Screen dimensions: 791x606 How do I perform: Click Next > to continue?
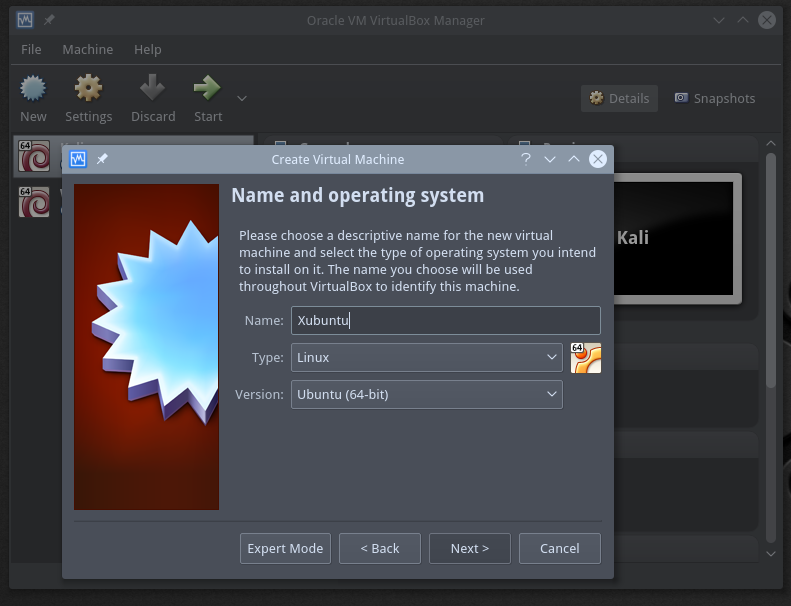[x=470, y=548]
